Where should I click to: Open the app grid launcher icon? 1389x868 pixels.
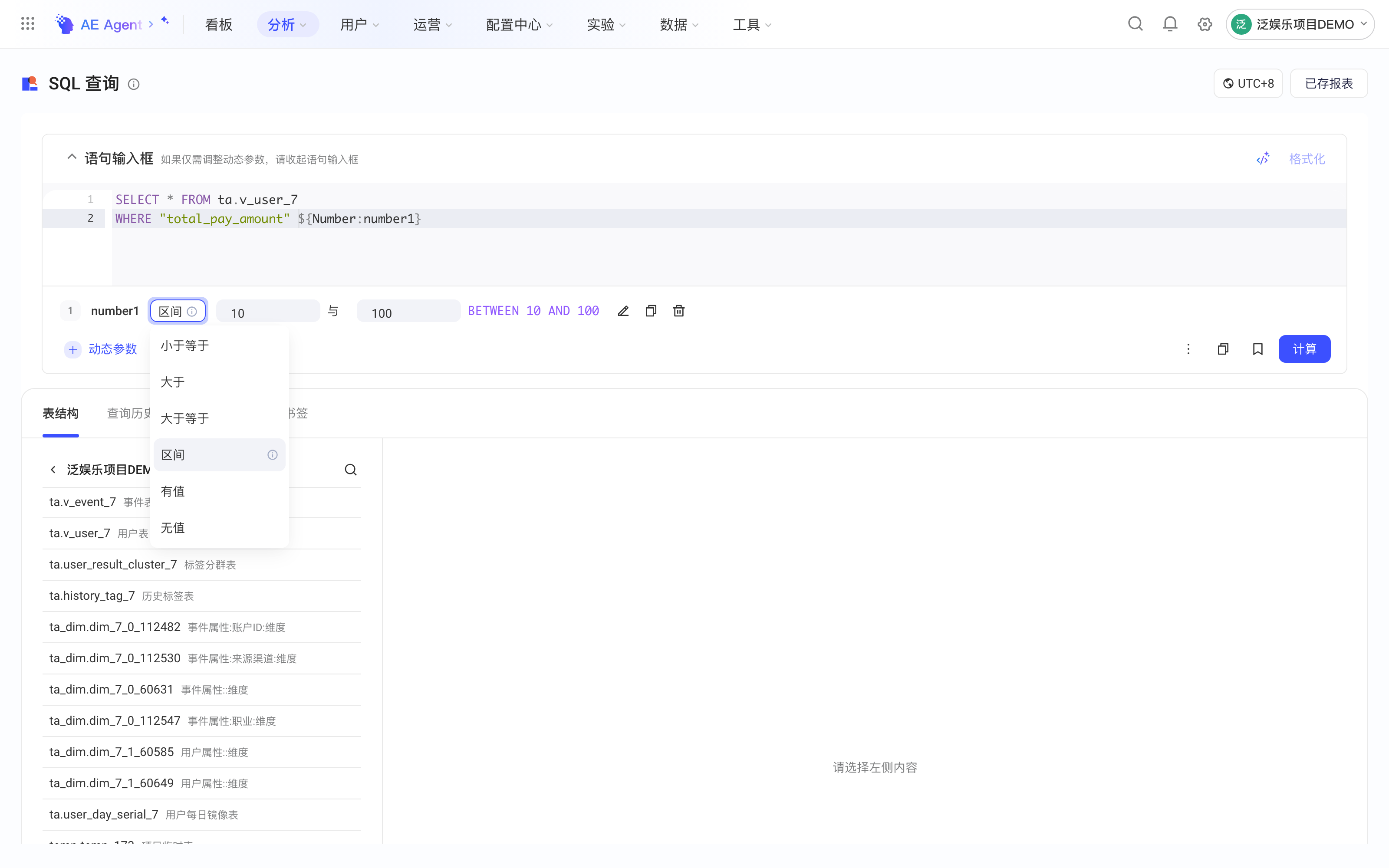(x=27, y=23)
